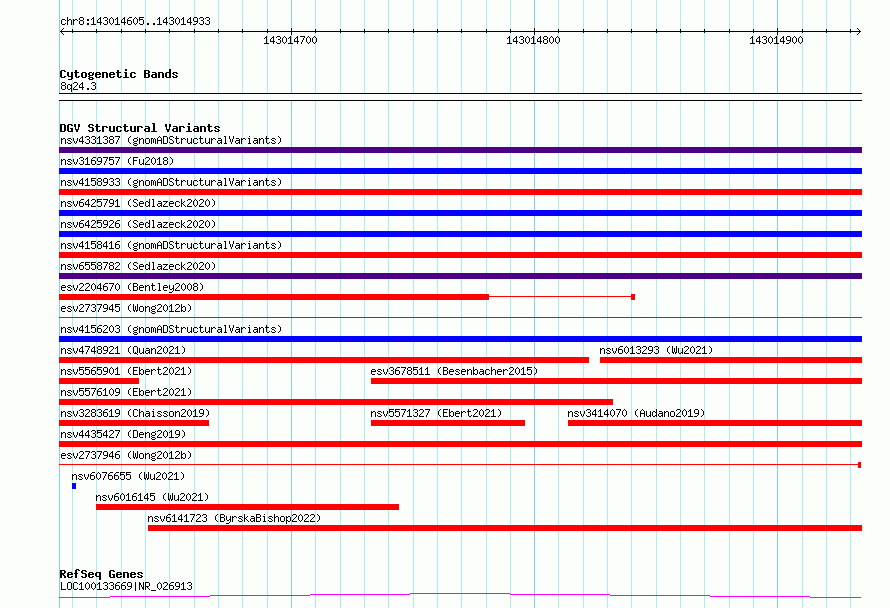Click the nsv6141723 (ByrskaBishop2022) label
Viewport: 890px width, 608px height.
[234, 518]
